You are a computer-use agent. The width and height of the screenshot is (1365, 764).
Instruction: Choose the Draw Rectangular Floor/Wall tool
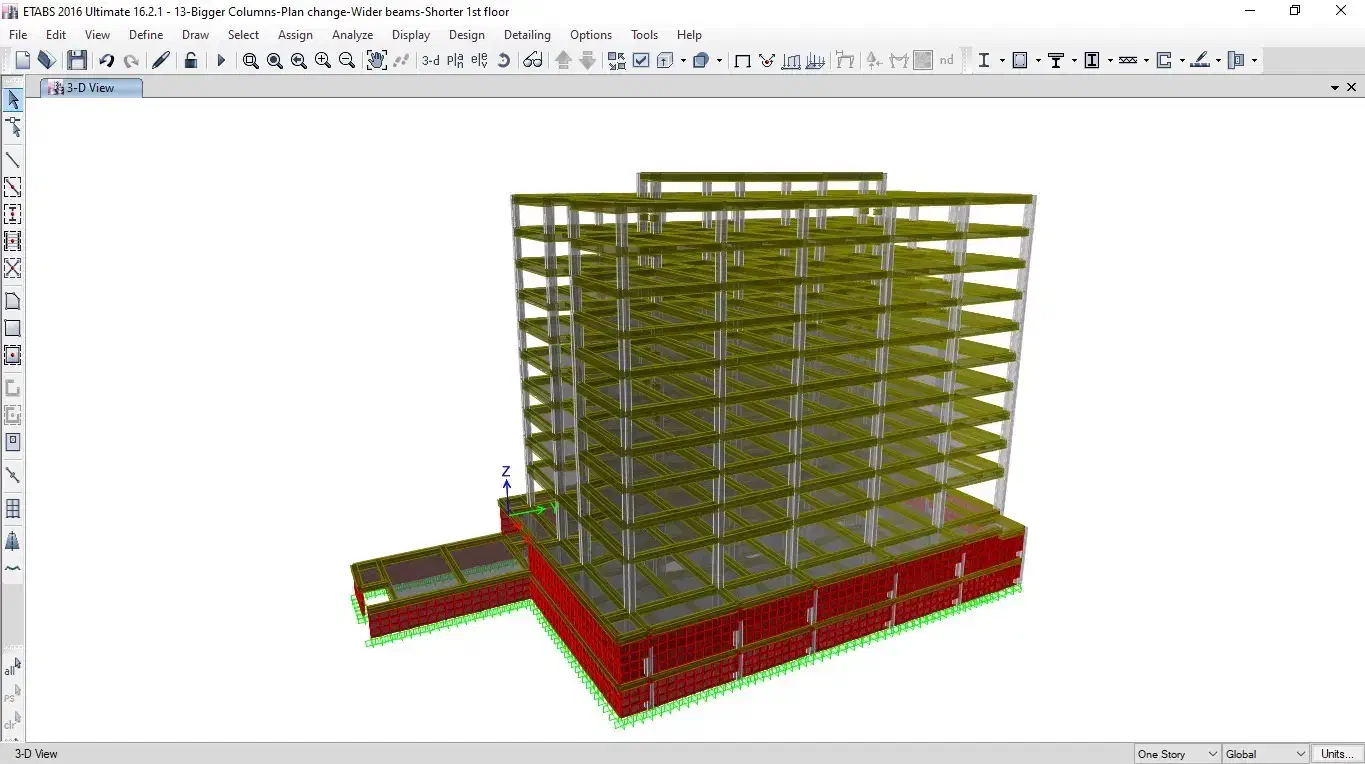13,328
